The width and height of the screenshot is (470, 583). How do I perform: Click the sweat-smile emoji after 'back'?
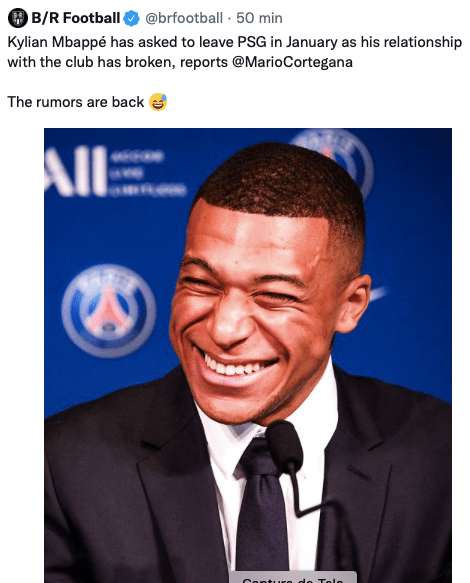pyautogui.click(x=158, y=102)
